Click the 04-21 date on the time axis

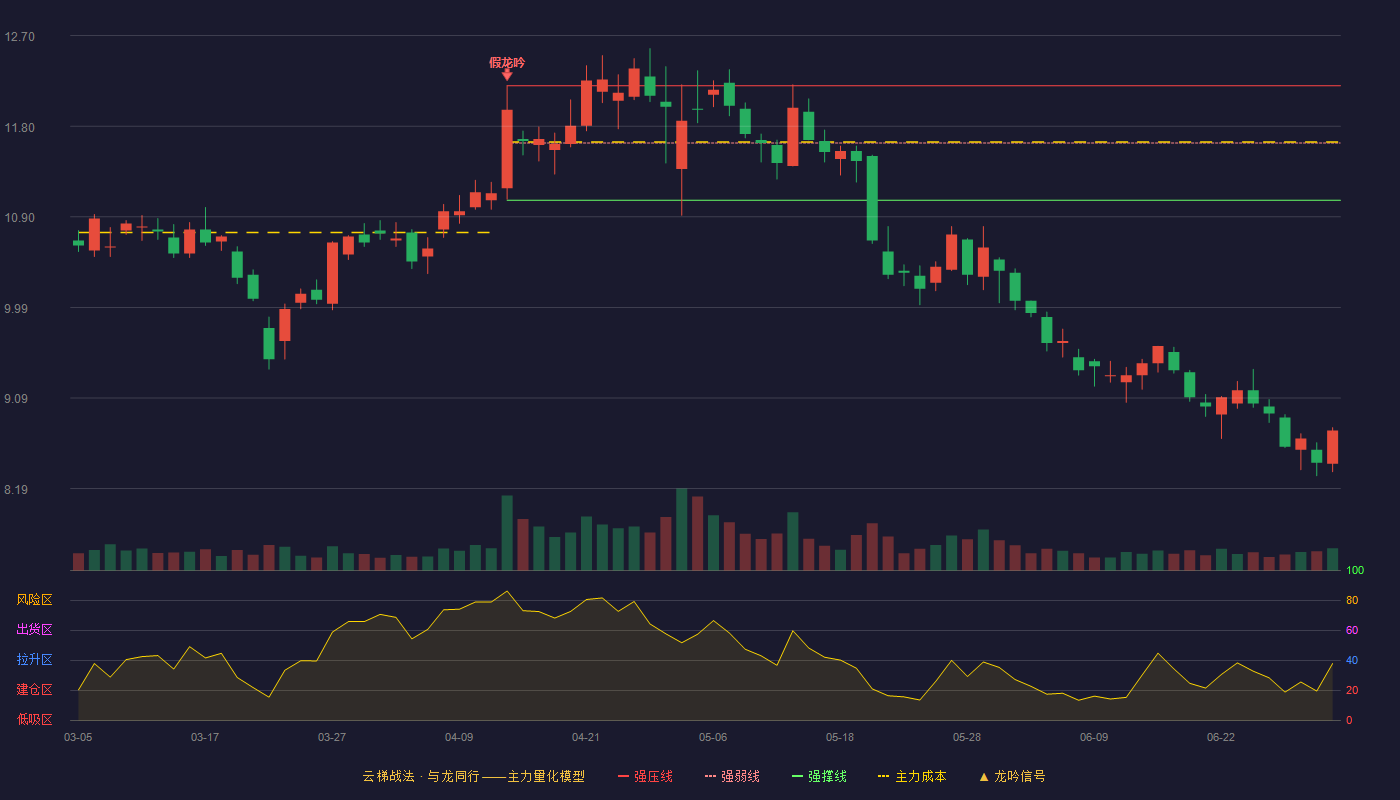[586, 737]
